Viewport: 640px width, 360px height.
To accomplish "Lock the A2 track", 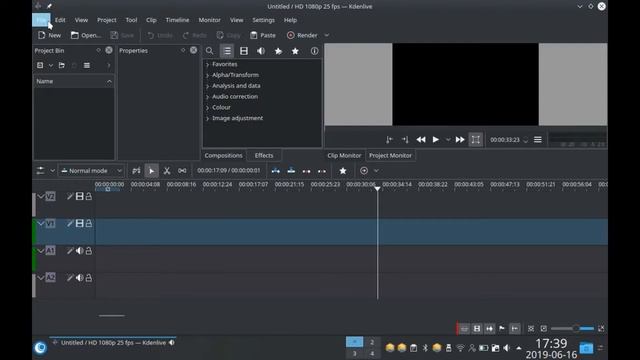I will 89,278.
